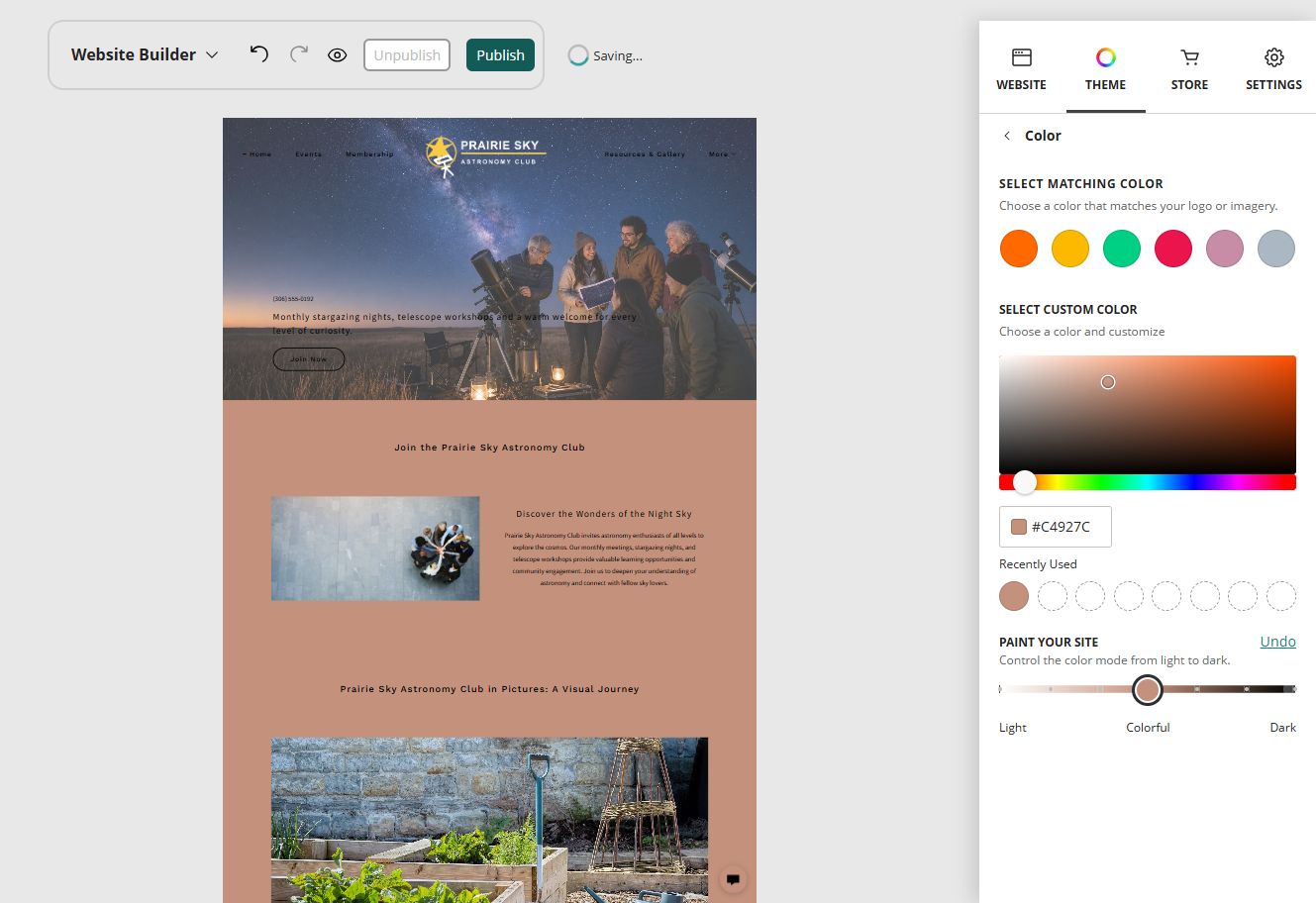Click the 'A Visual Journey' section heading
The height and width of the screenshot is (903, 1316).
pyautogui.click(x=489, y=689)
